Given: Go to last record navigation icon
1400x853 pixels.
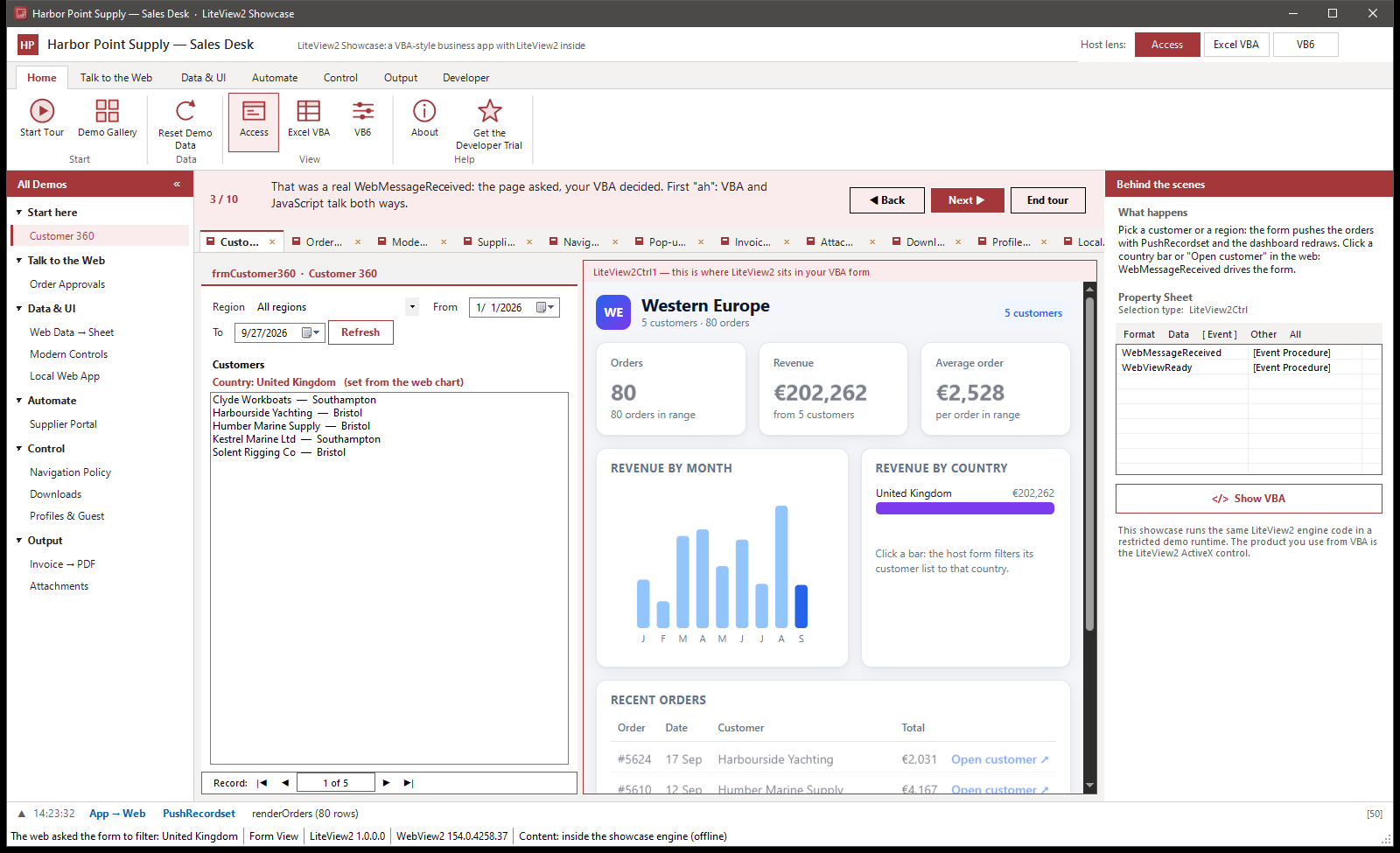Looking at the screenshot, I should pyautogui.click(x=409, y=783).
